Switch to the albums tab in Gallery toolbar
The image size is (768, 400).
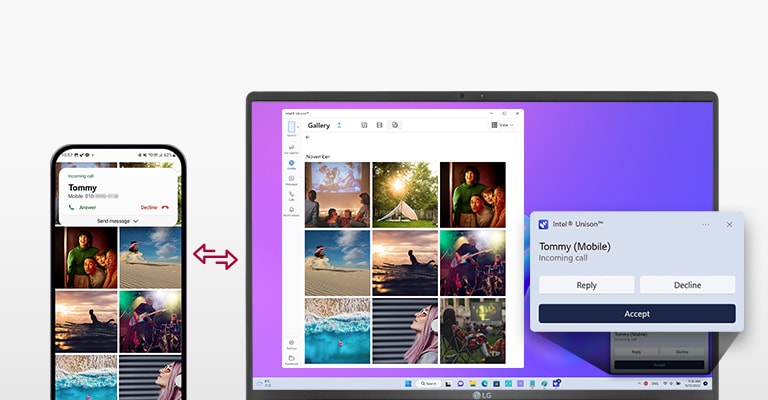click(x=395, y=125)
